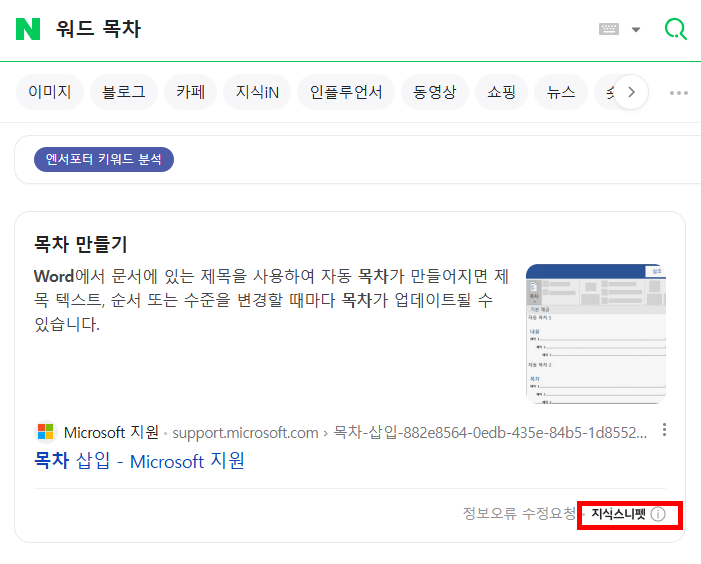
Task: Click 정보오류 수정요청 link
Action: pos(519,513)
